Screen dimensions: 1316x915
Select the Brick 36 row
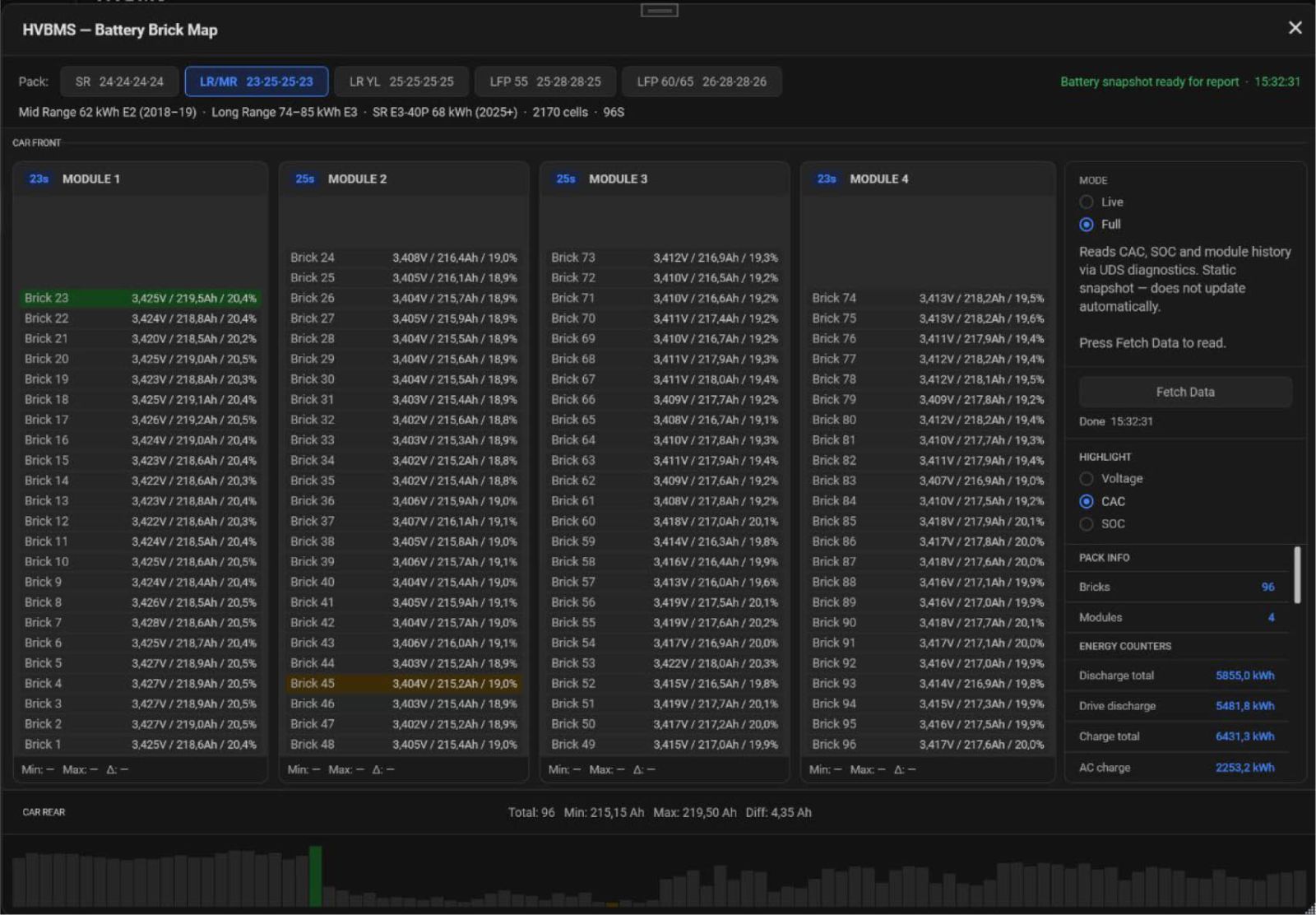(x=404, y=500)
